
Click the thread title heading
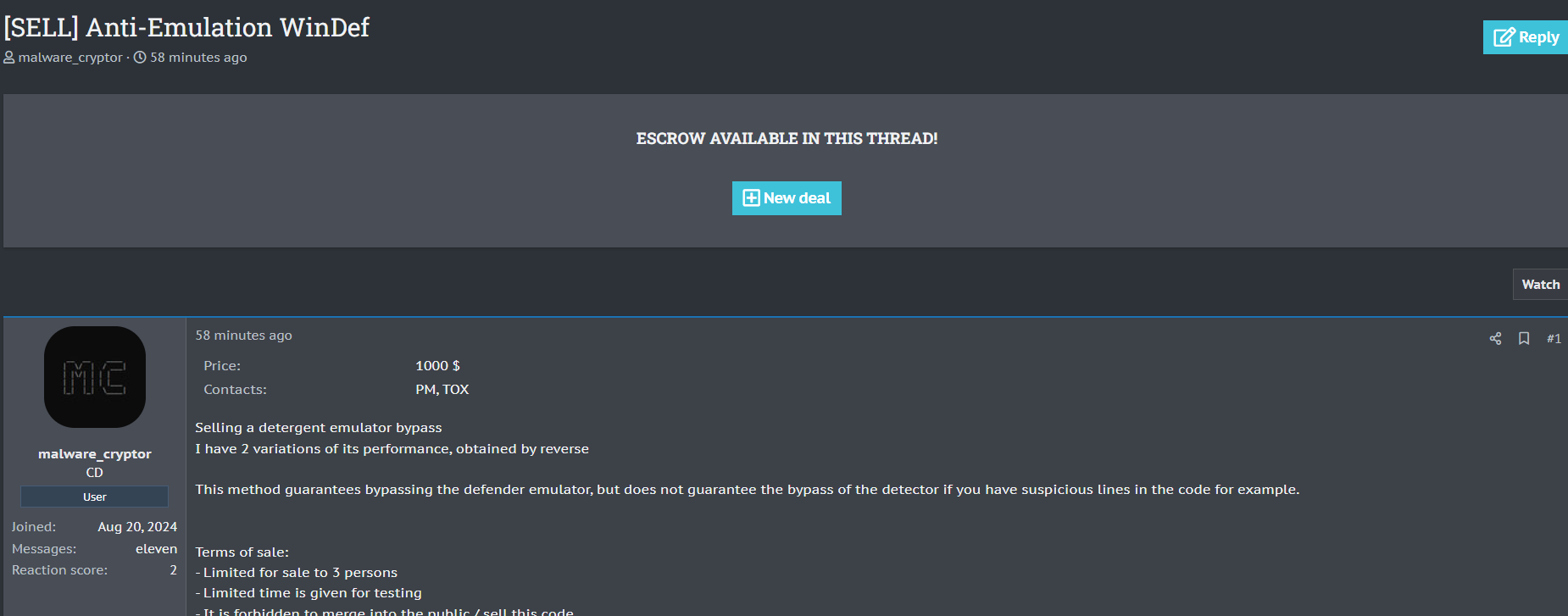pos(186,27)
